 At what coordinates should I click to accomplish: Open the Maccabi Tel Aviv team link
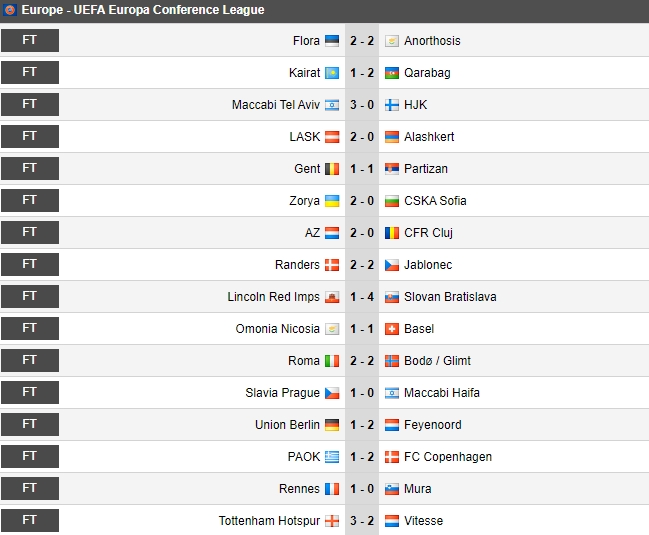tap(276, 105)
